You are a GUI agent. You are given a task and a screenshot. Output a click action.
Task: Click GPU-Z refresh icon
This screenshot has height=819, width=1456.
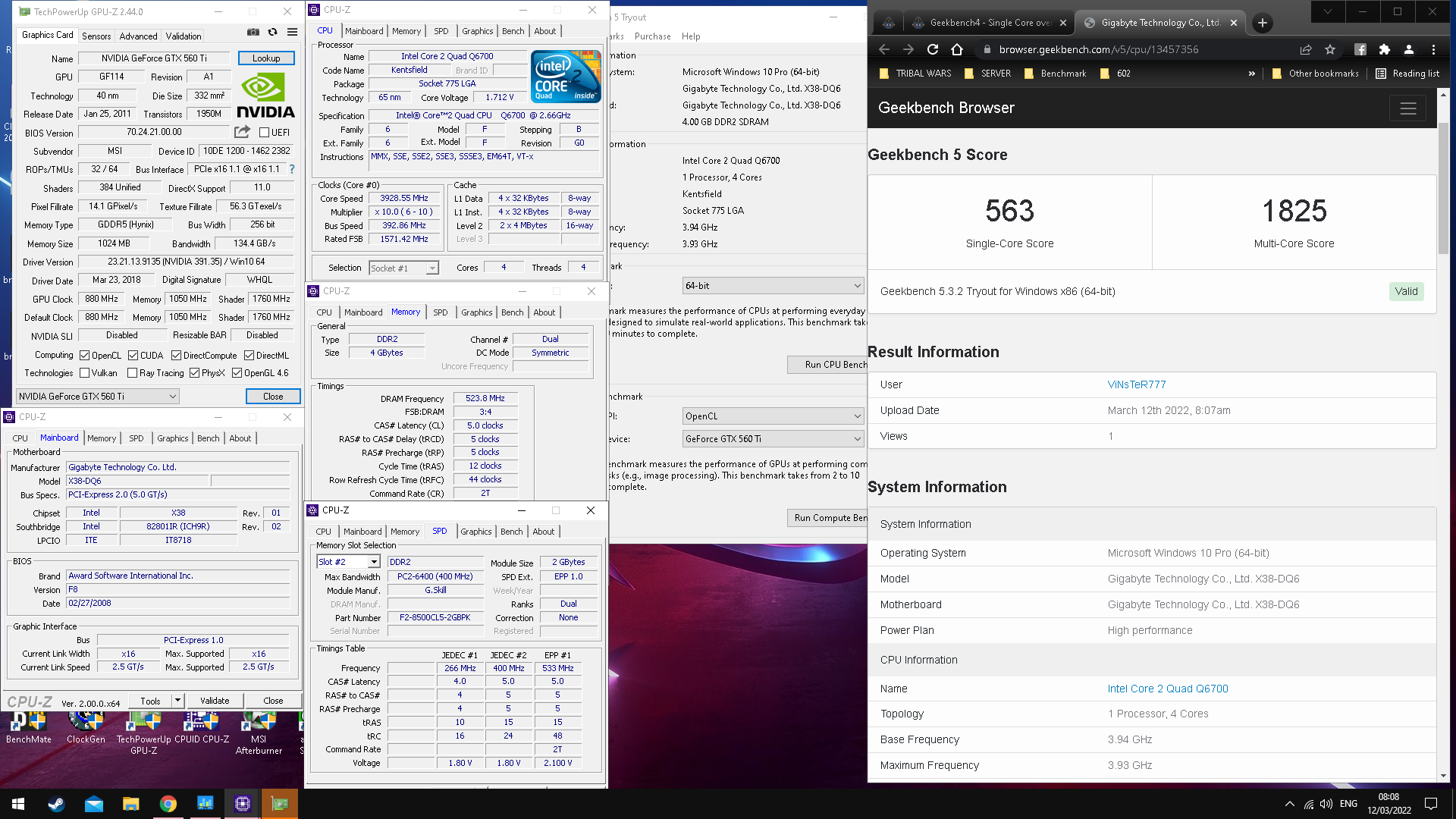click(273, 32)
